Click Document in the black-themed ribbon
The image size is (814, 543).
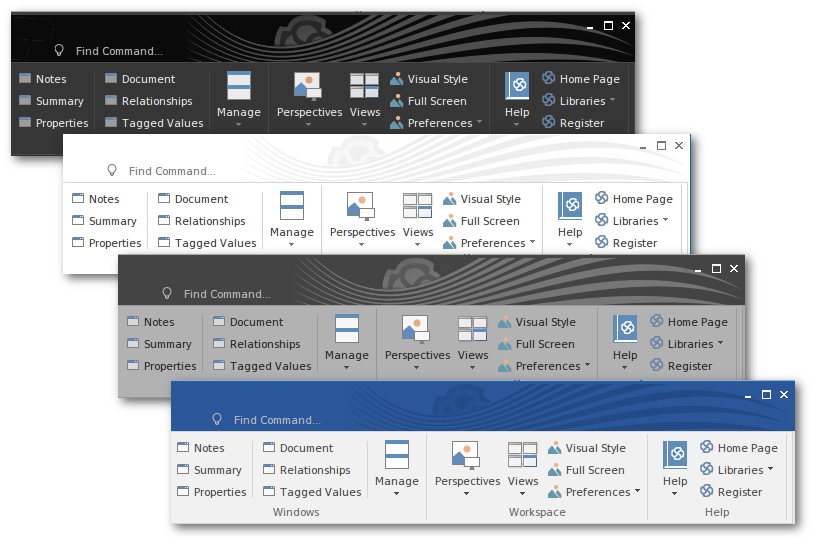click(147, 79)
